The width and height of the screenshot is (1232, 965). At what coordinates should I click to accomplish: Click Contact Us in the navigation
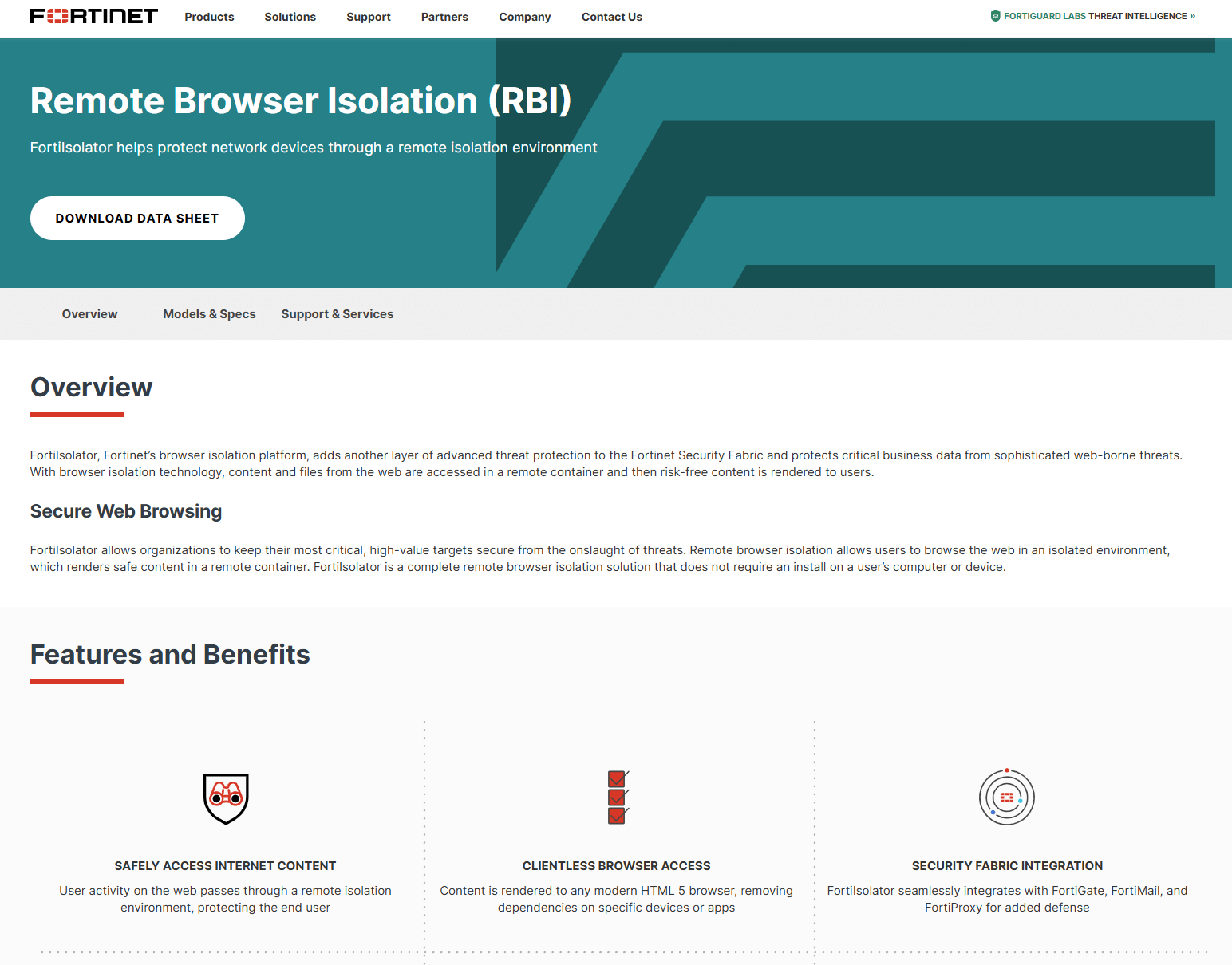click(x=611, y=17)
